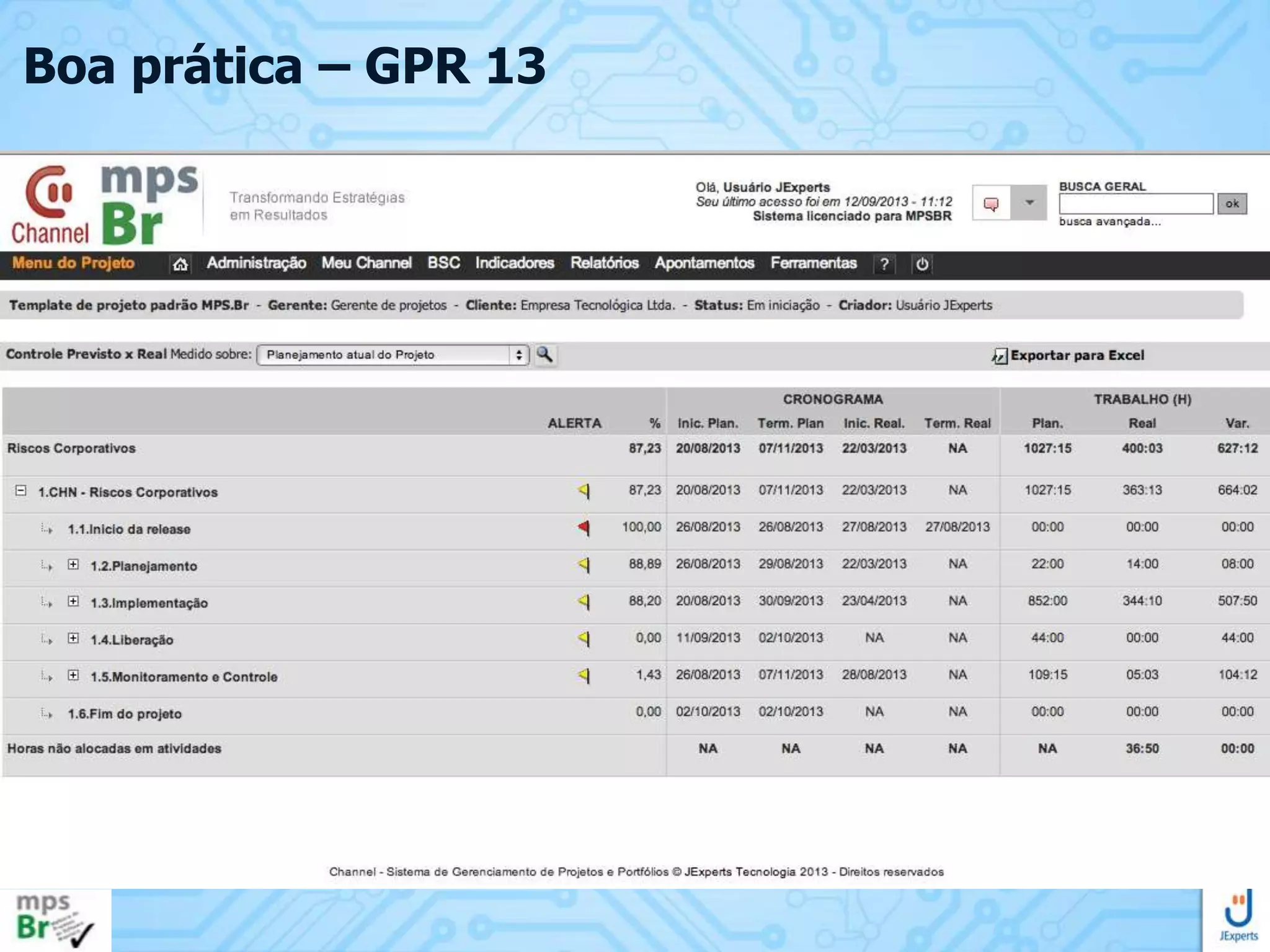The image size is (1270, 952).
Task: Expand the 1.3.Implementação node
Action: [73, 601]
